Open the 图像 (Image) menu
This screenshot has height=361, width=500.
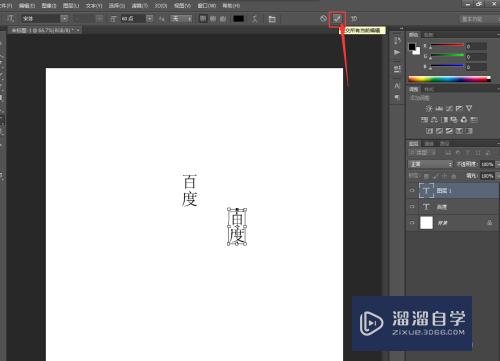point(49,6)
